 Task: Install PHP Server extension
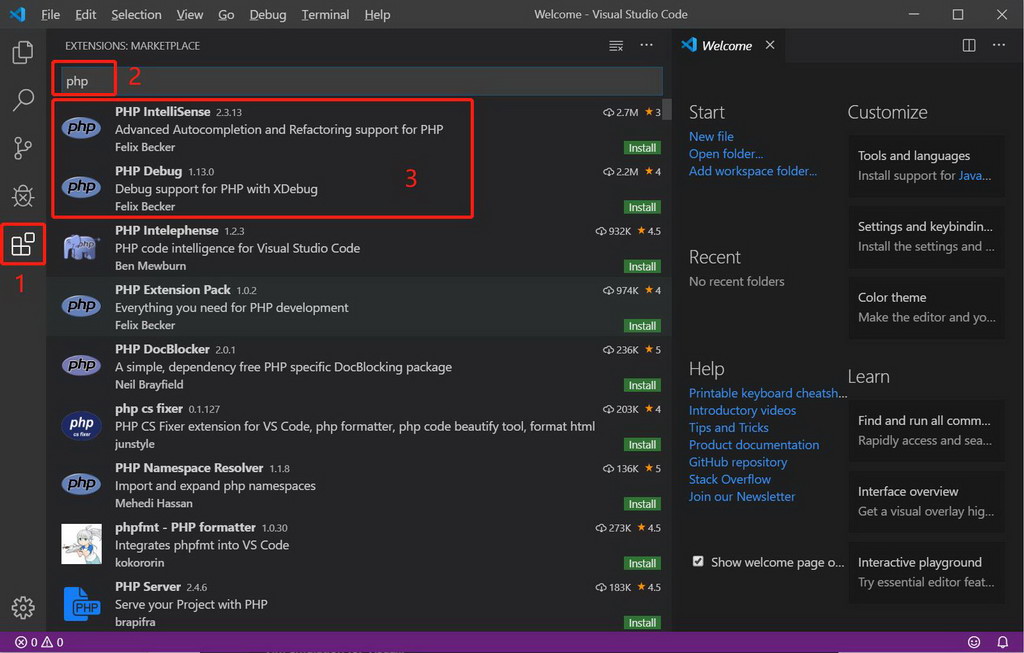coord(642,623)
